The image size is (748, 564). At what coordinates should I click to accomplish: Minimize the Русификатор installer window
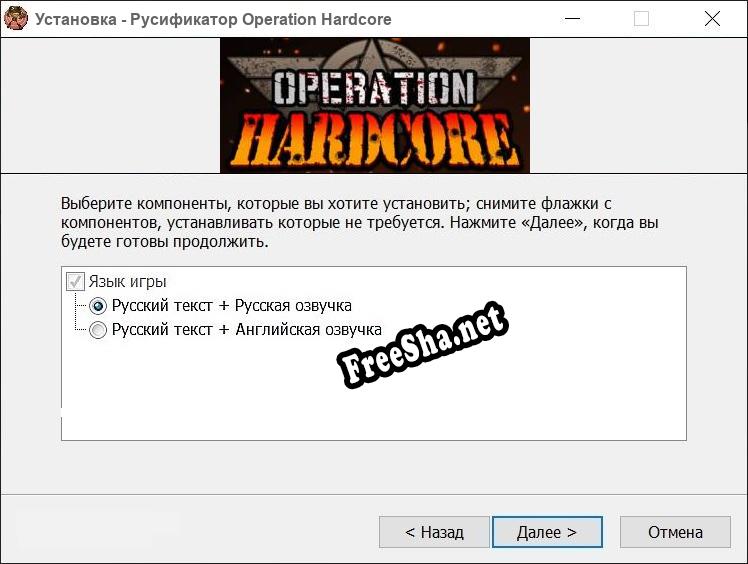572,19
